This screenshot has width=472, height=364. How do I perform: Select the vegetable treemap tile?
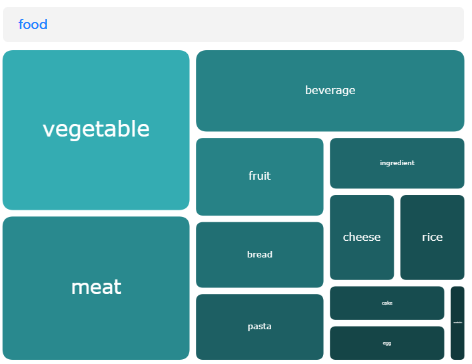point(96,130)
